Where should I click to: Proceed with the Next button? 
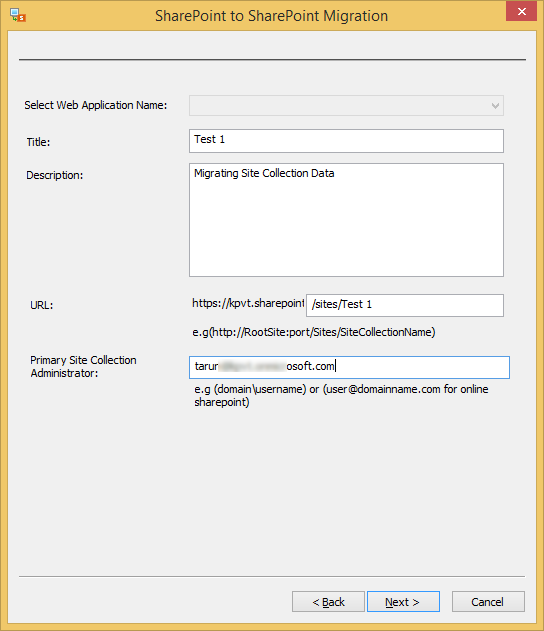tap(403, 602)
